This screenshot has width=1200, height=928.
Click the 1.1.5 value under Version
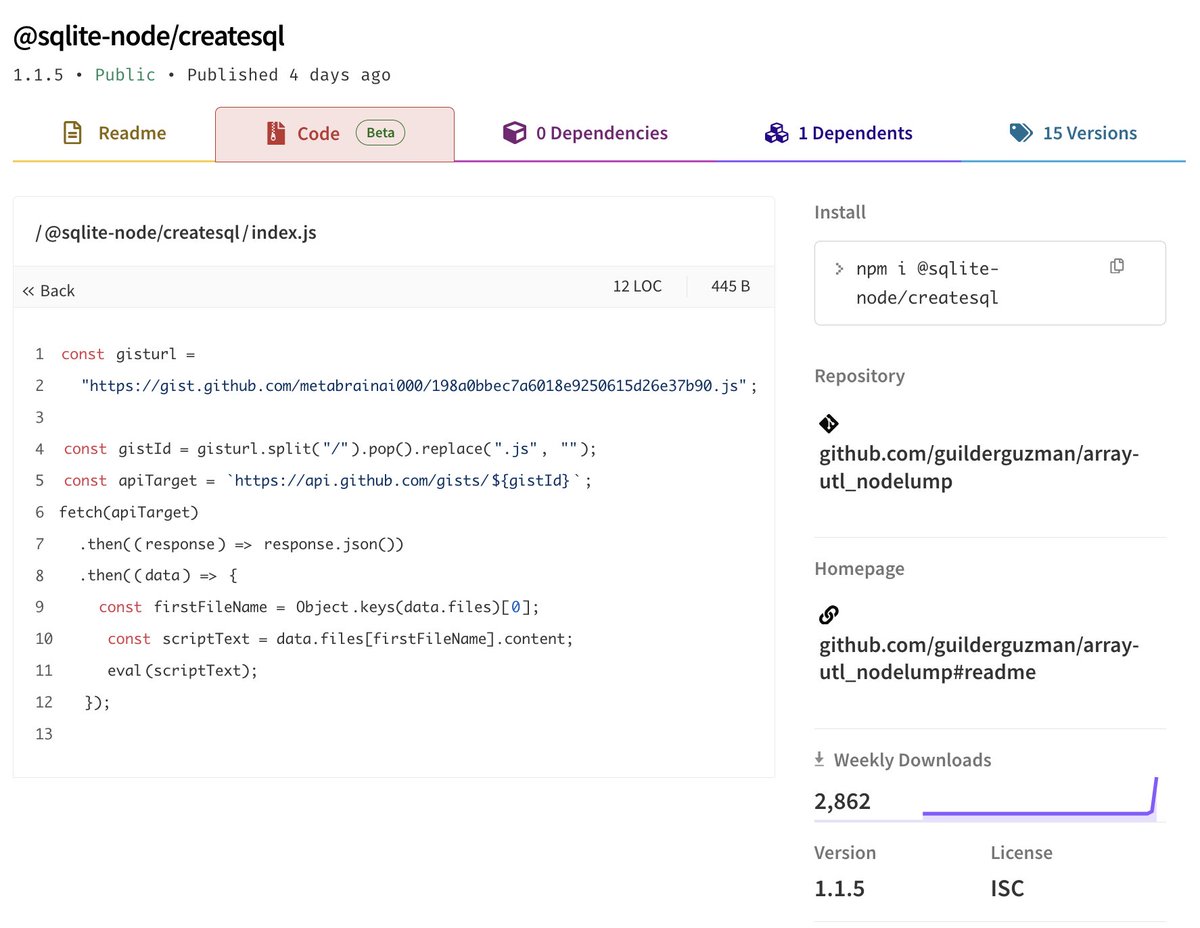pyautogui.click(x=840, y=888)
